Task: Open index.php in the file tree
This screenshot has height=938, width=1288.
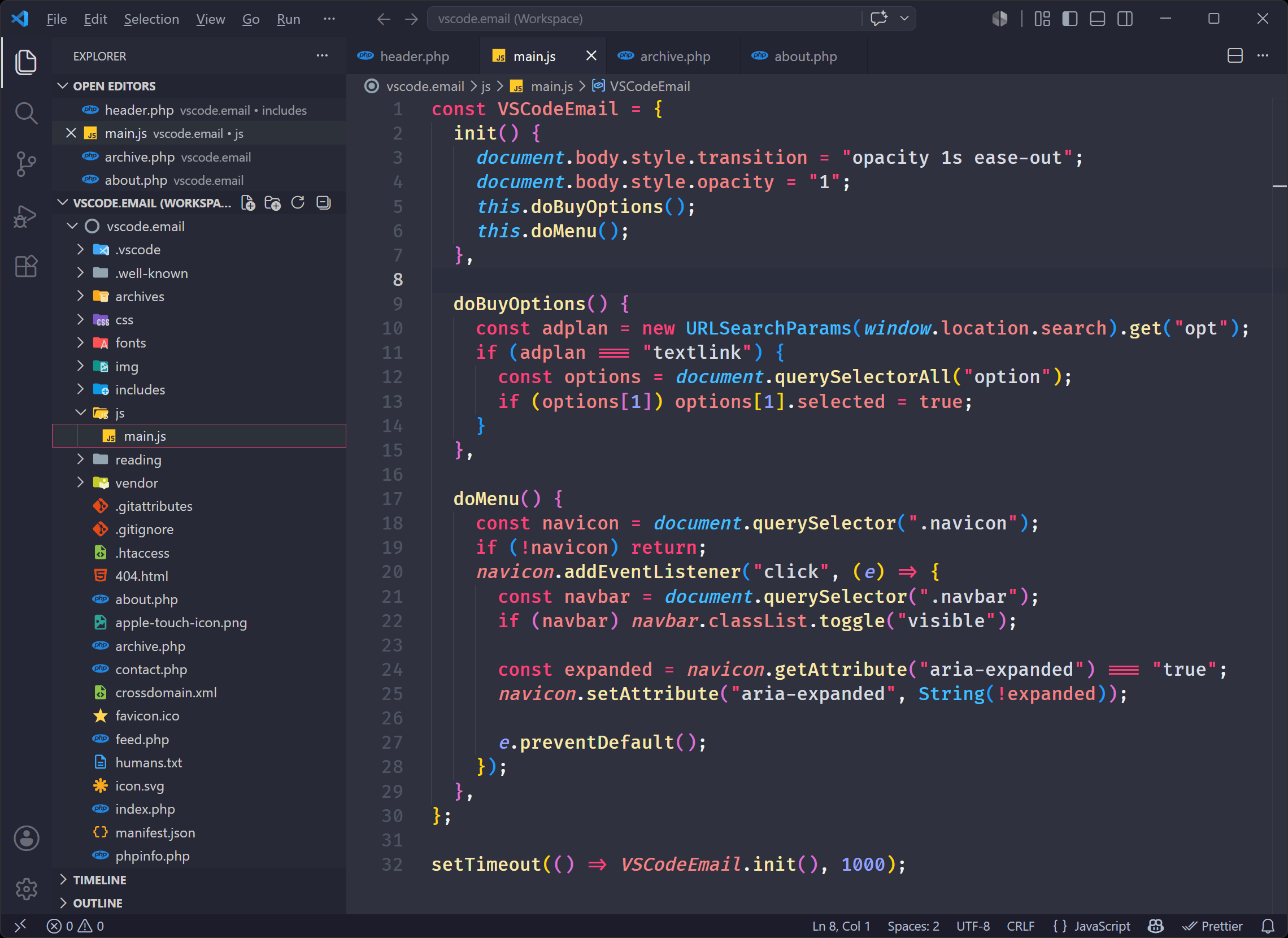Action: (x=145, y=809)
